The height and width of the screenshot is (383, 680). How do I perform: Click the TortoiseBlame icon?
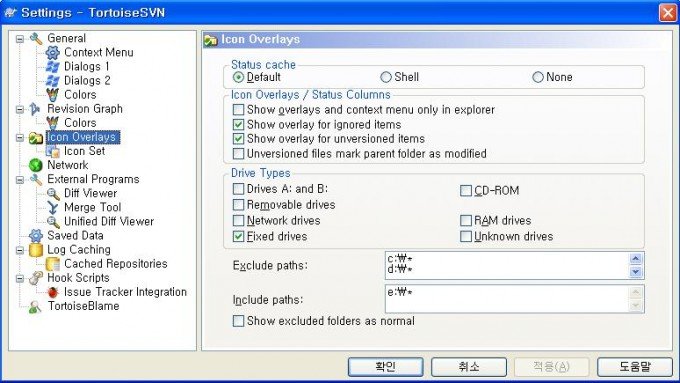pos(36,306)
